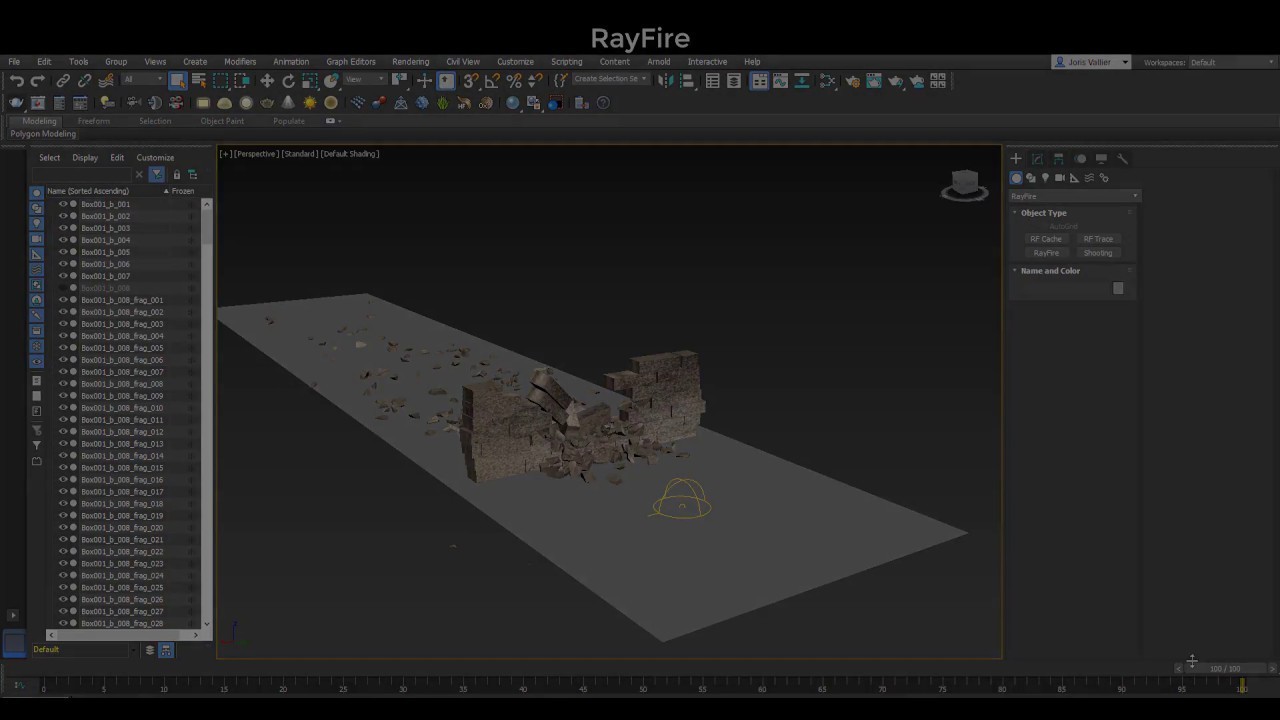The height and width of the screenshot is (720, 1280).
Task: Switch to the Modify command panel
Action: pos(1037,158)
